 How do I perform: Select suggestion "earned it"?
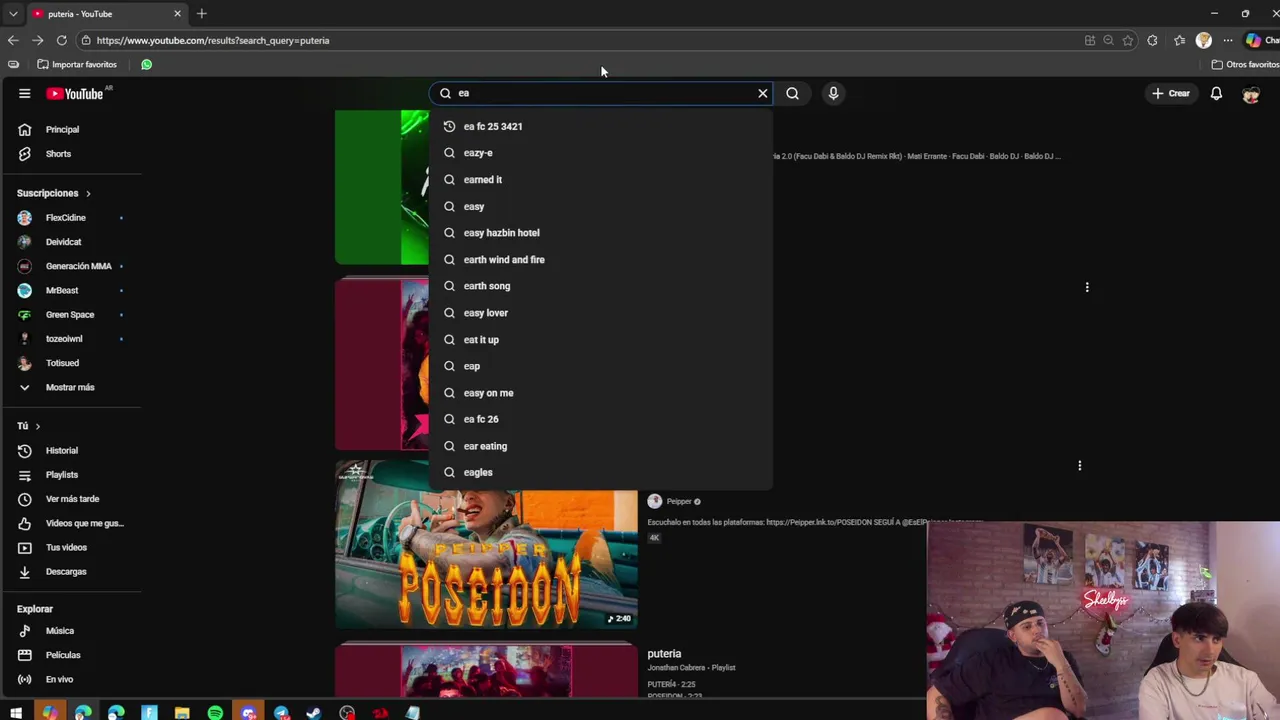coord(600,180)
